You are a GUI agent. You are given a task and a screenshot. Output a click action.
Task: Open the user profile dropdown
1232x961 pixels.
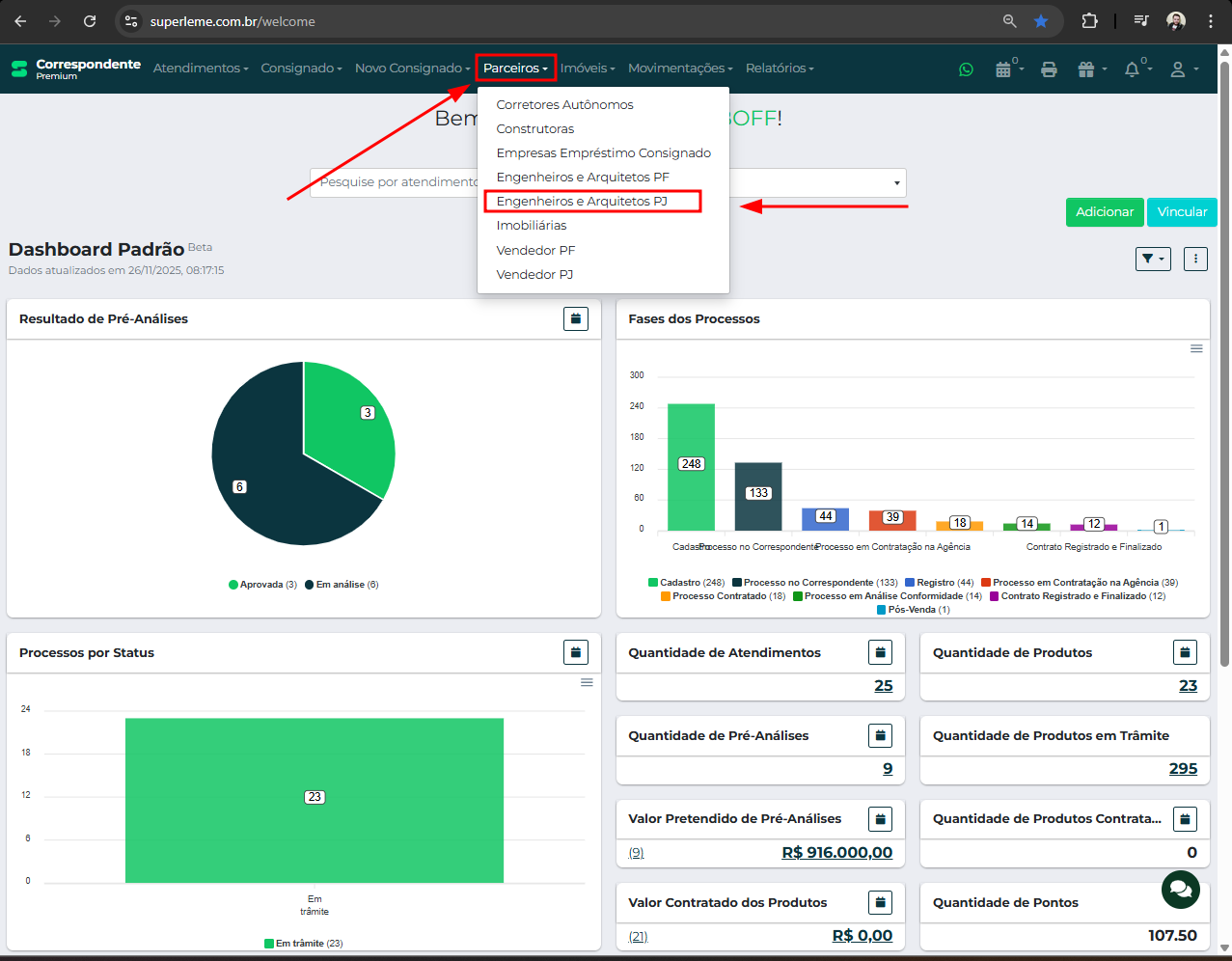coord(1183,69)
